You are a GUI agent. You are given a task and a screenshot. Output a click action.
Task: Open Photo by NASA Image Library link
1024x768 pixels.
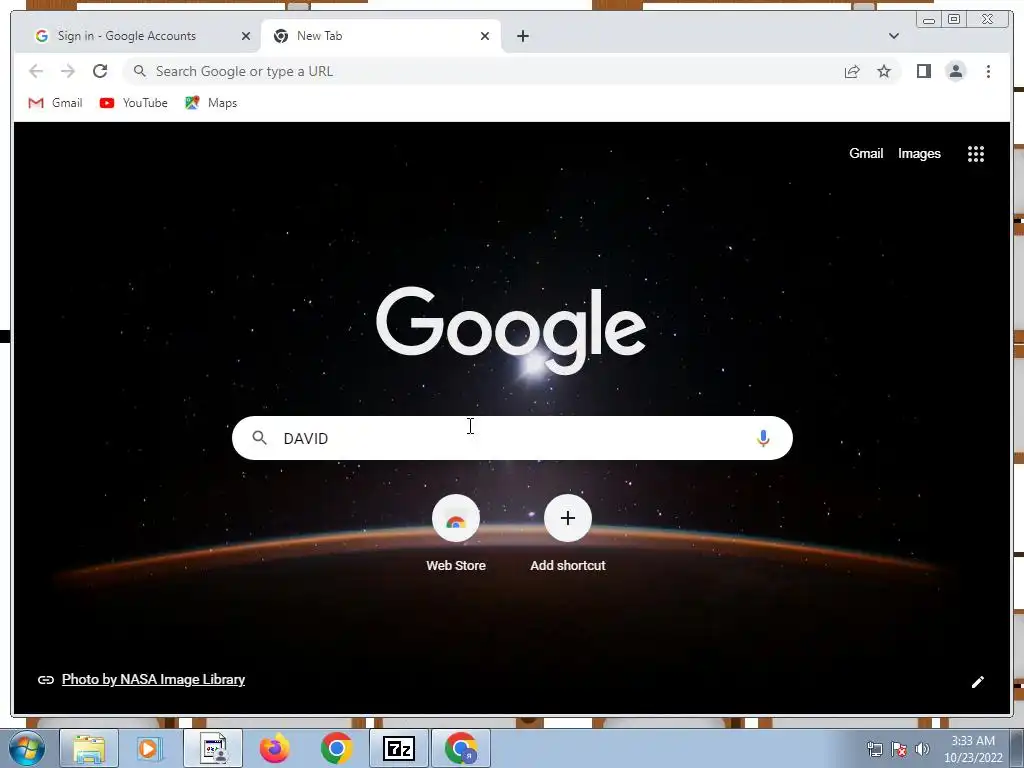153,679
